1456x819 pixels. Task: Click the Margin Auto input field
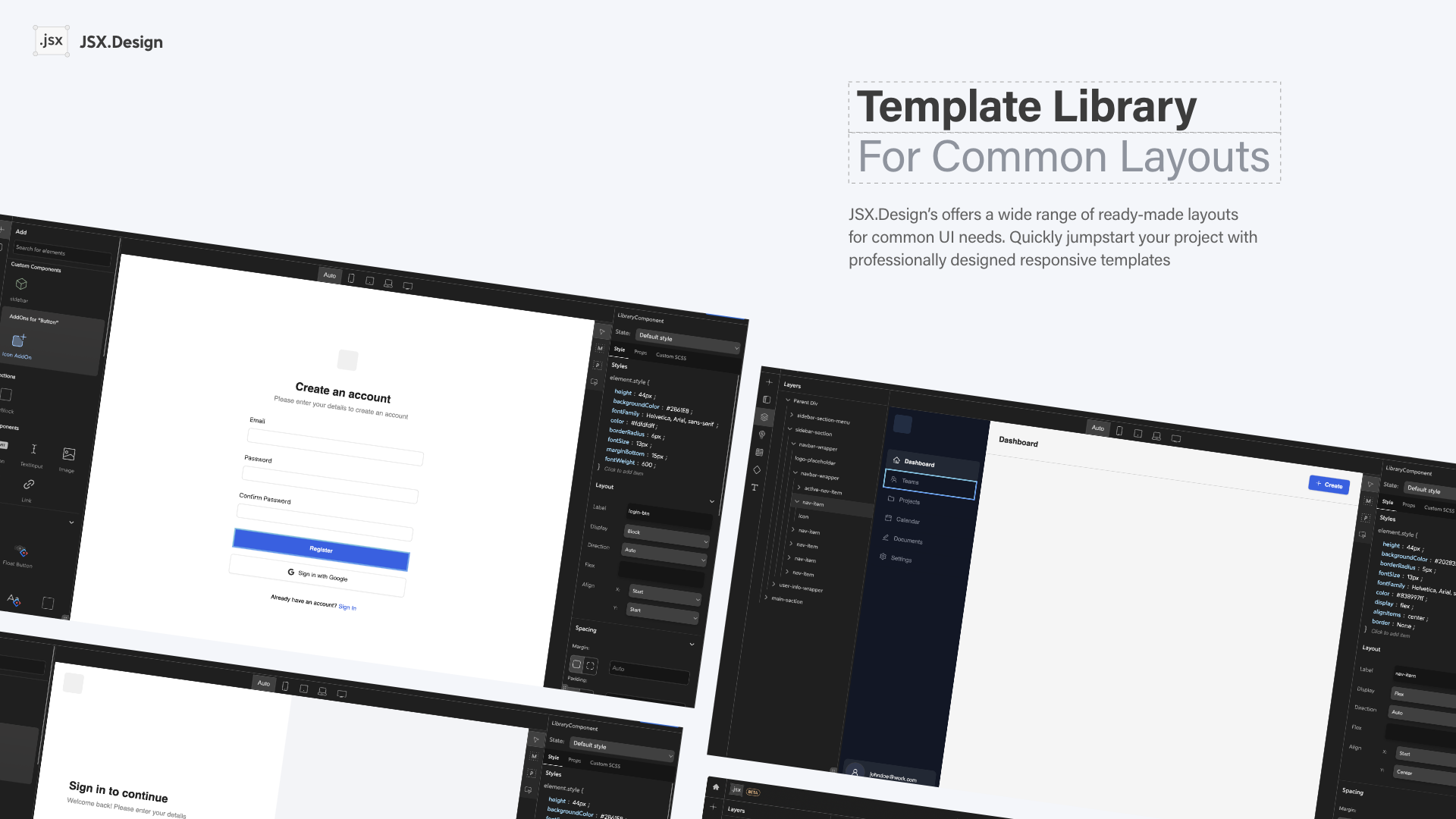650,672
